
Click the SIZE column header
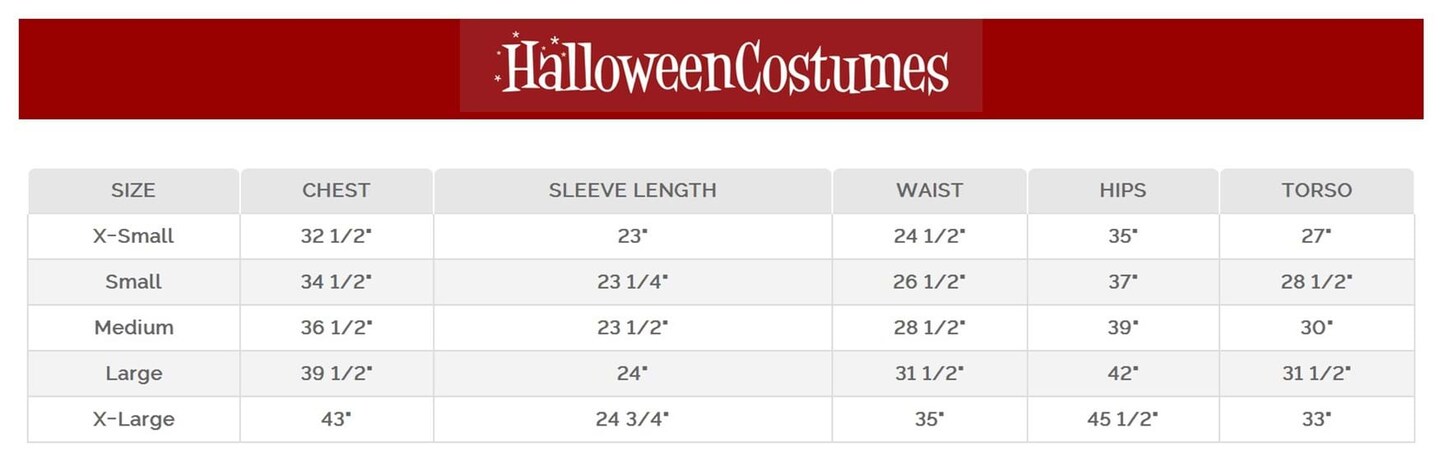click(133, 190)
